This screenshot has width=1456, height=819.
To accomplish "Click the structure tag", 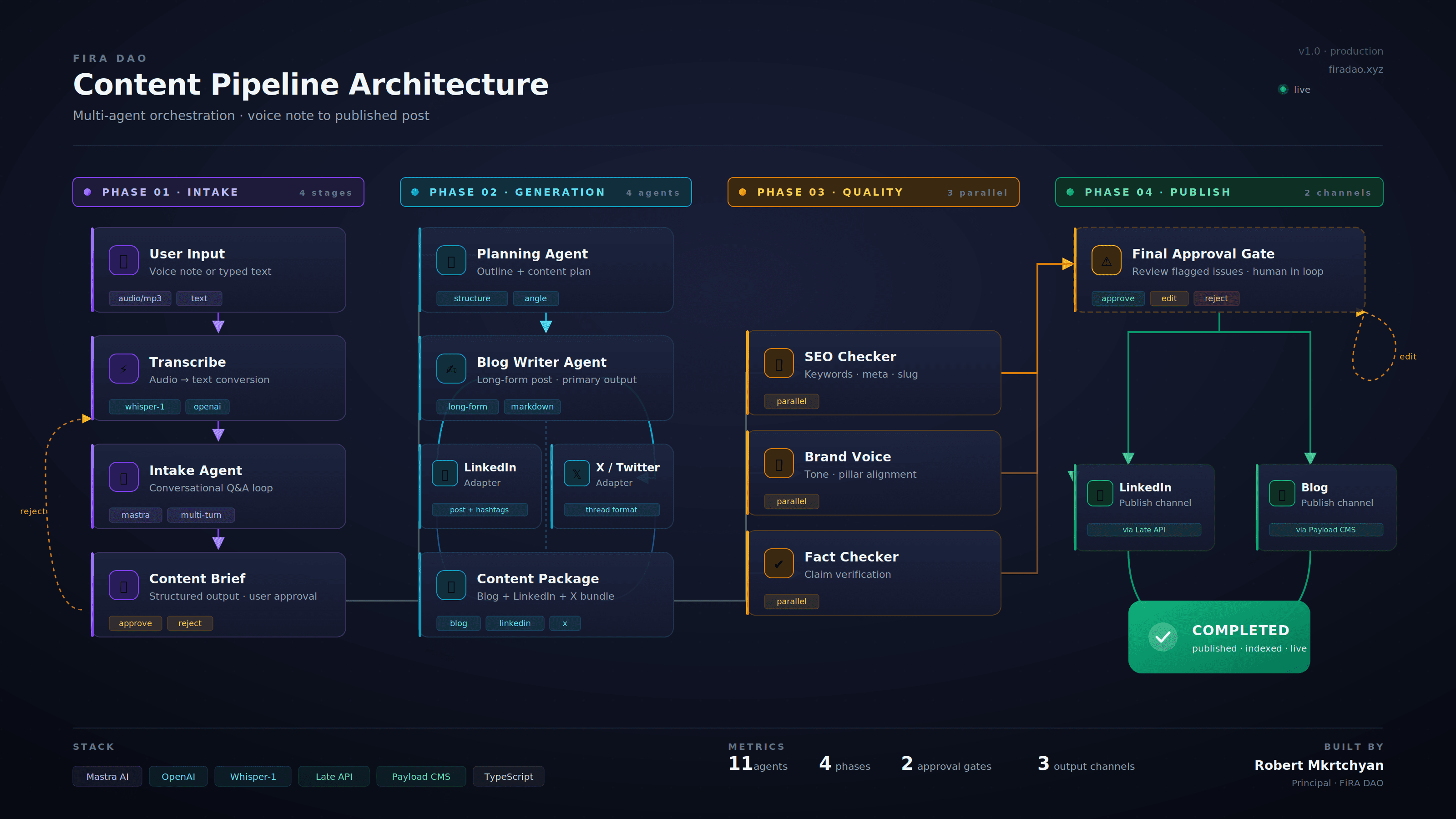I will click(472, 298).
